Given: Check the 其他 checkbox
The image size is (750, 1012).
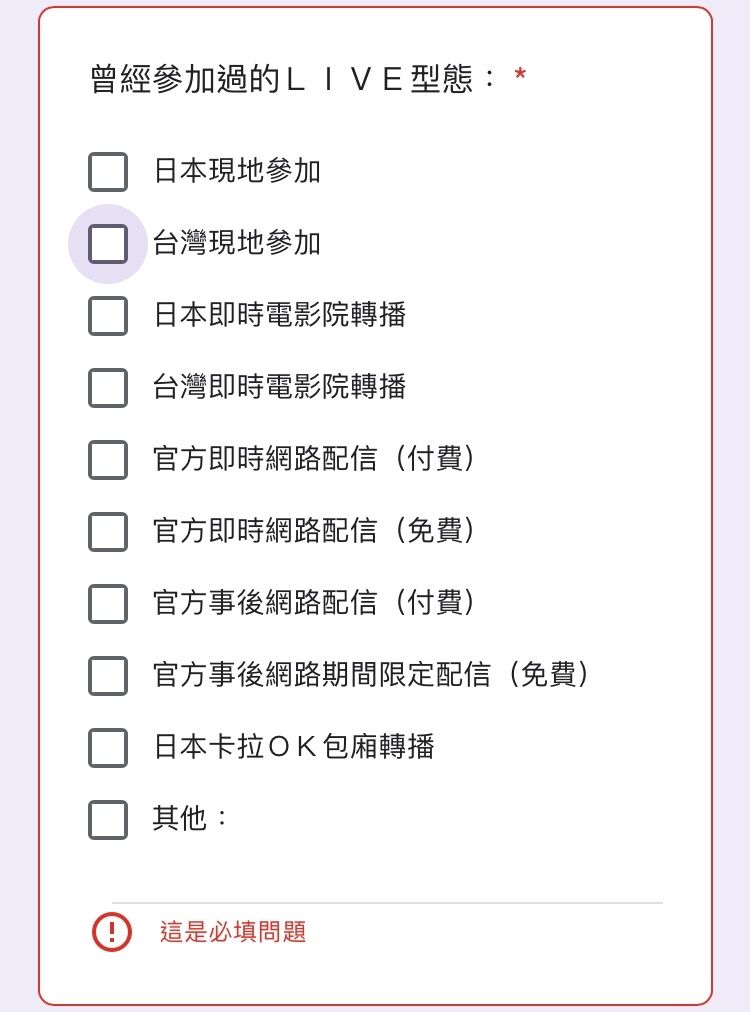Looking at the screenshot, I should pos(108,820).
